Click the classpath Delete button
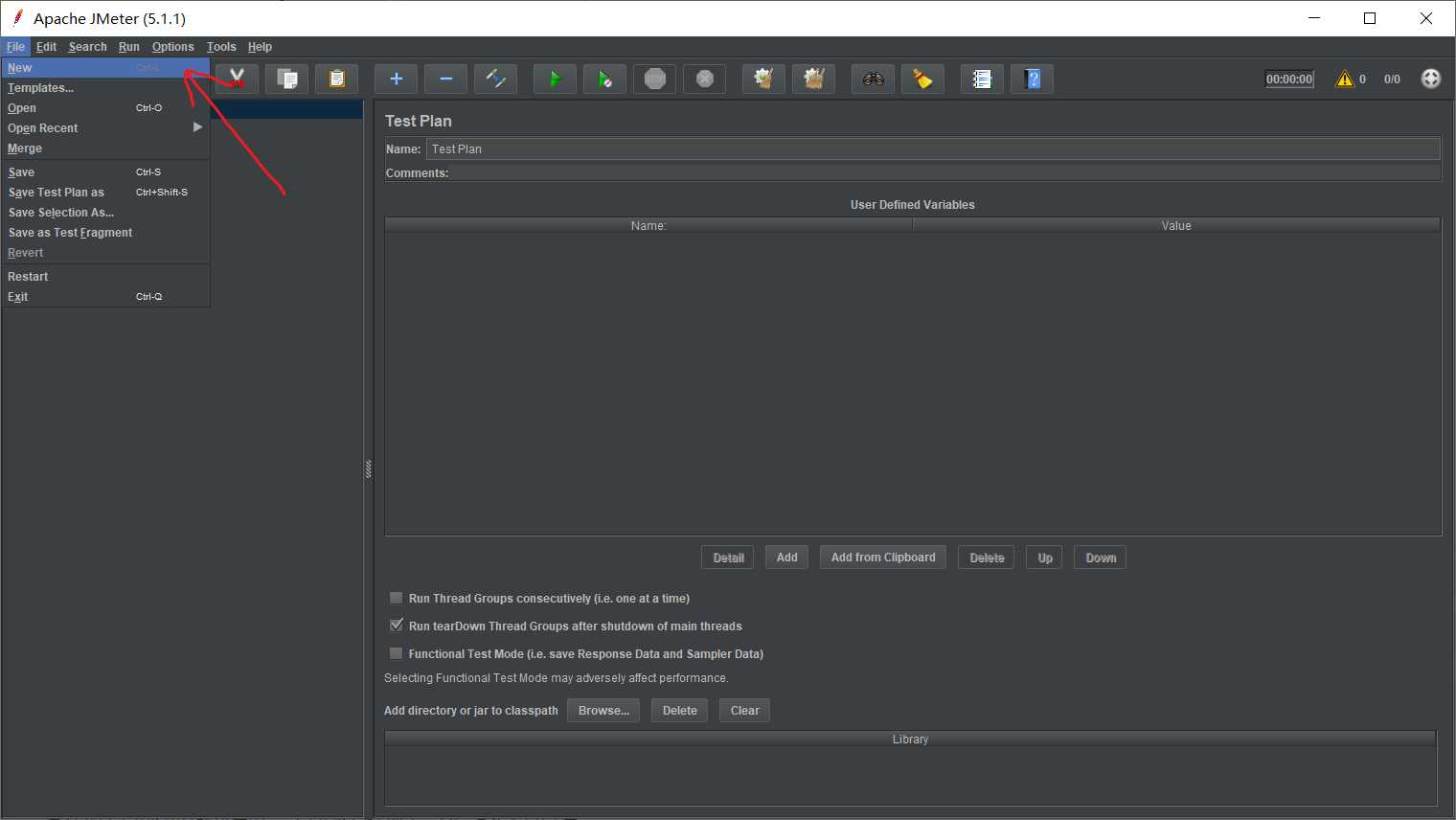 click(x=680, y=711)
